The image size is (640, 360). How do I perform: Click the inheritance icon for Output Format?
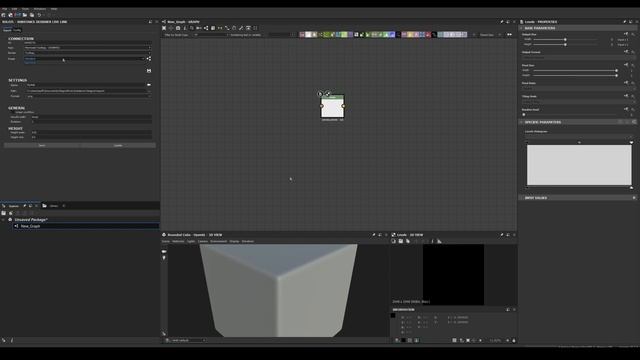(626, 52)
